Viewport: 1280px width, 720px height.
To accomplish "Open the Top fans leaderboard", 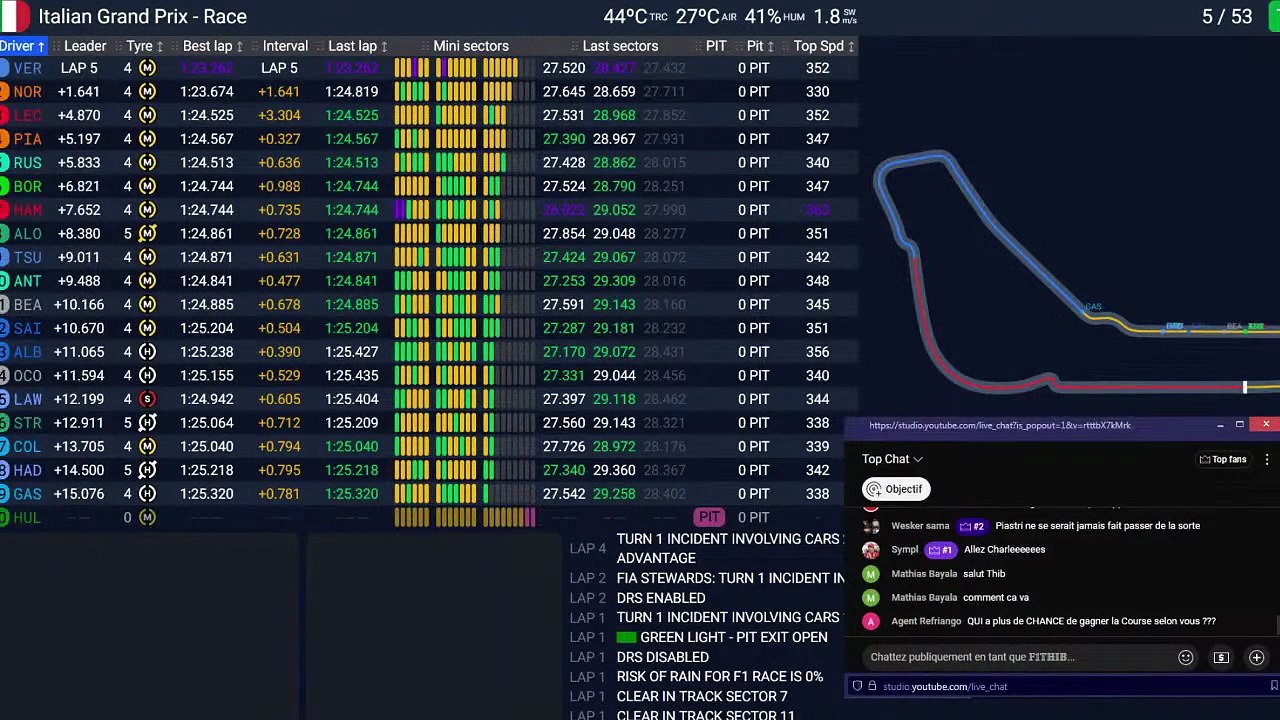I will tap(1223, 459).
